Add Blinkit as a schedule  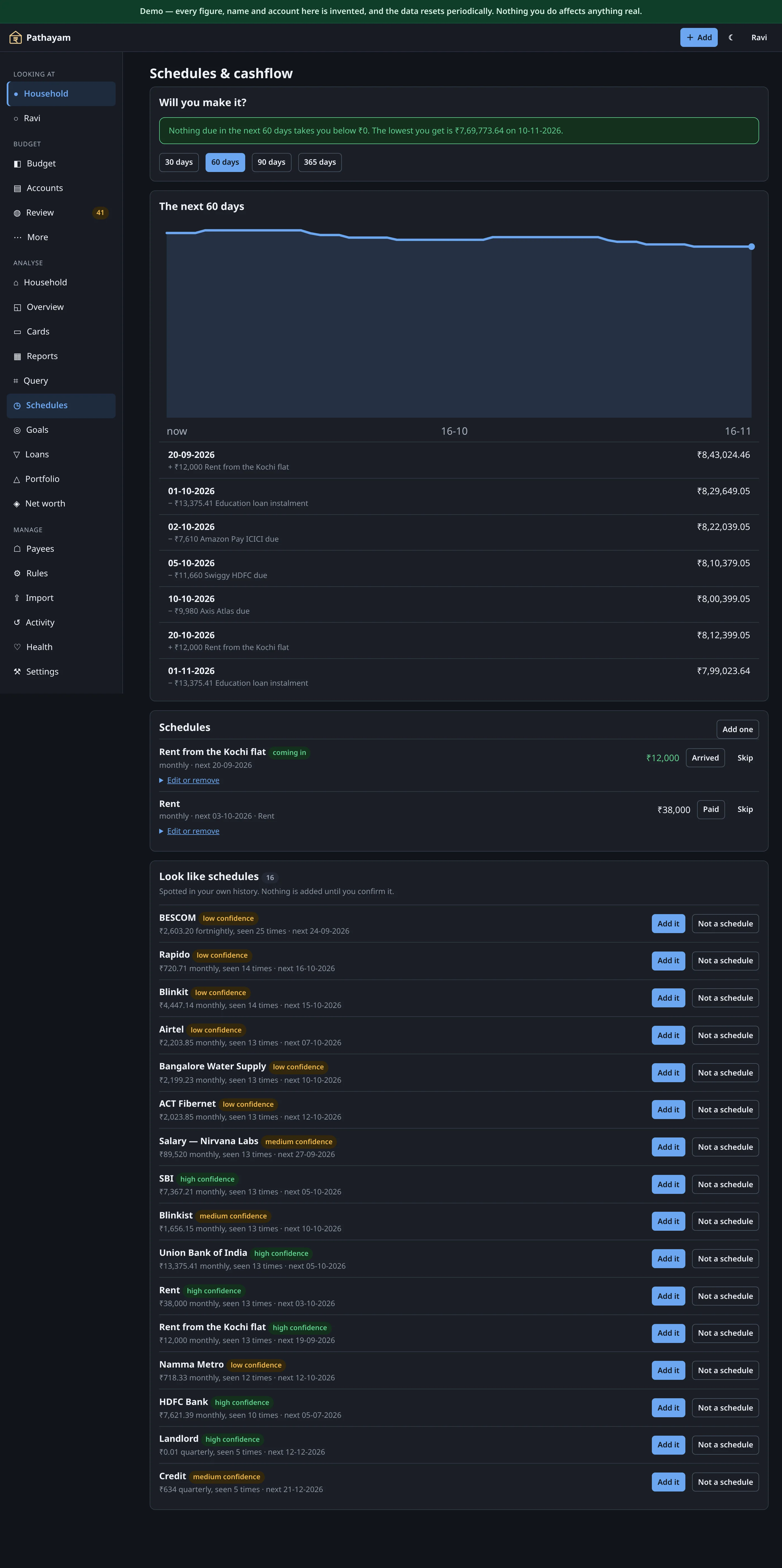click(x=668, y=998)
